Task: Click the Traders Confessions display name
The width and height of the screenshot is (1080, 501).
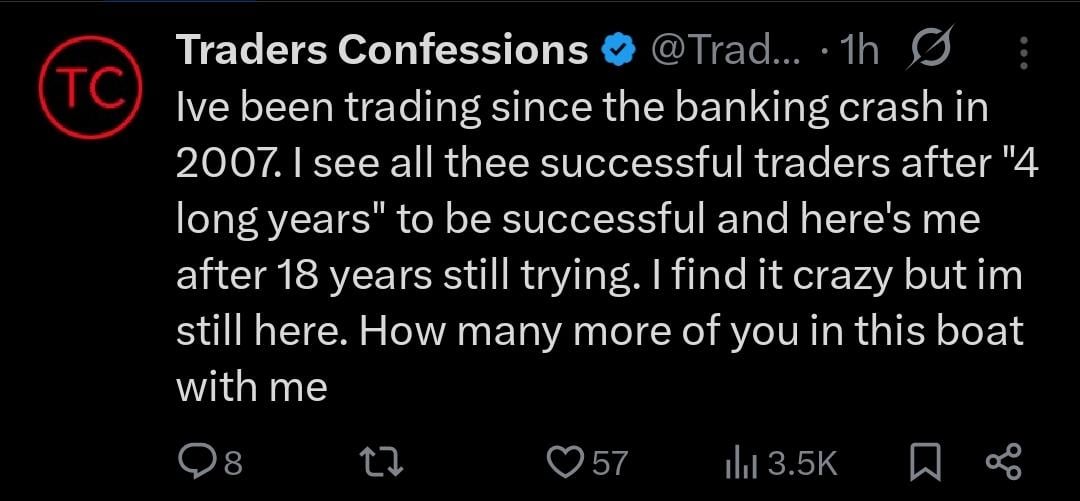Action: 381,50
